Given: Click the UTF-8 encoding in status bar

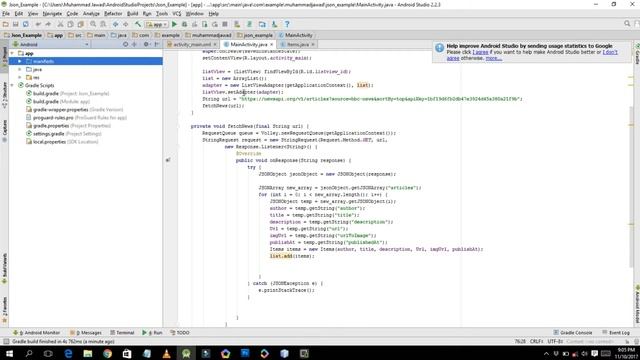Looking at the screenshot, I should click(x=555, y=341).
